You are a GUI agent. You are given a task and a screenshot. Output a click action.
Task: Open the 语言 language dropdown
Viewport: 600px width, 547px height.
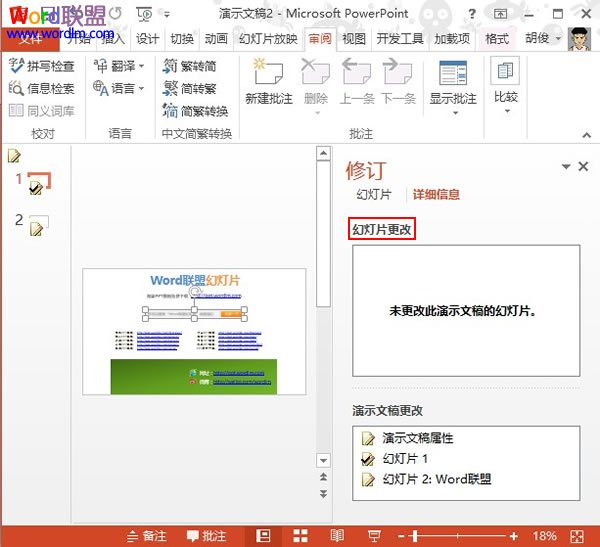(x=119, y=88)
